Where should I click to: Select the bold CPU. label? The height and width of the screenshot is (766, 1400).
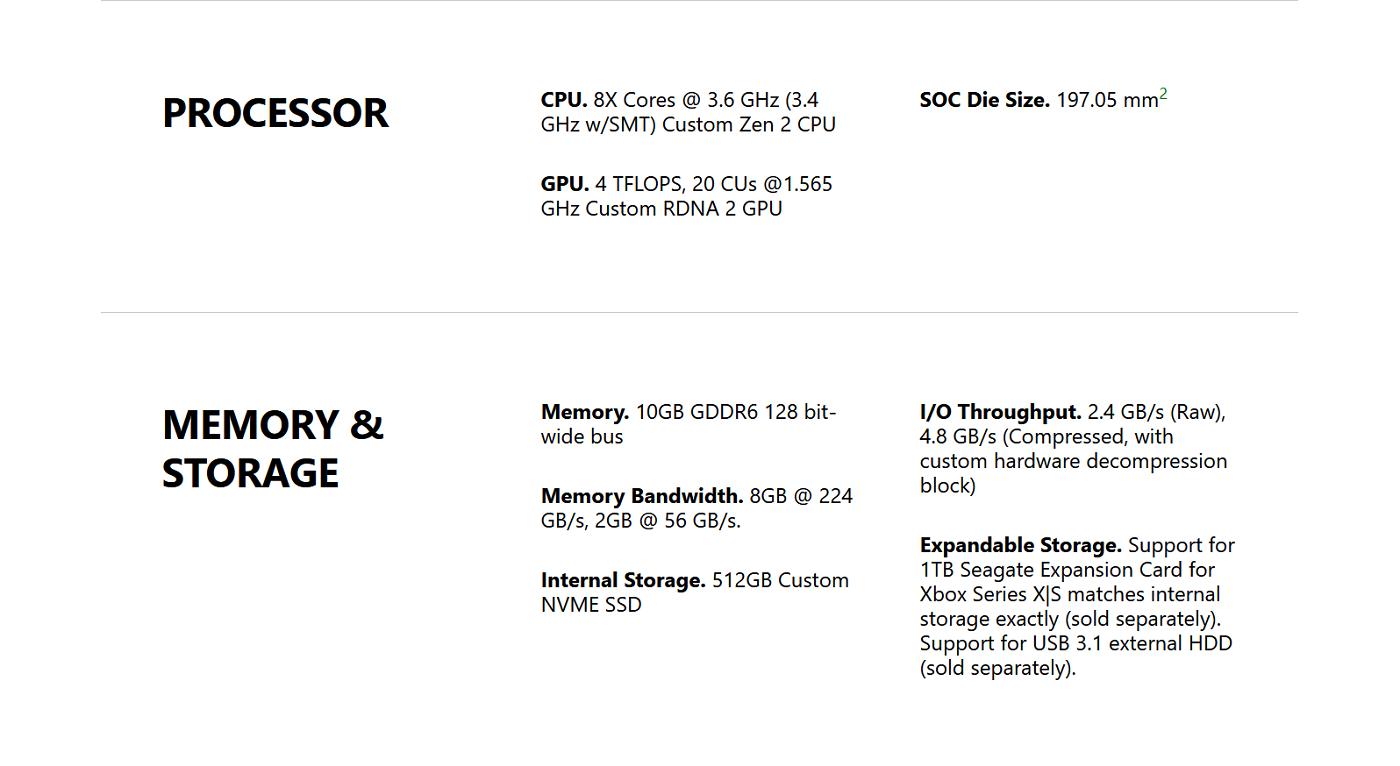[564, 100]
